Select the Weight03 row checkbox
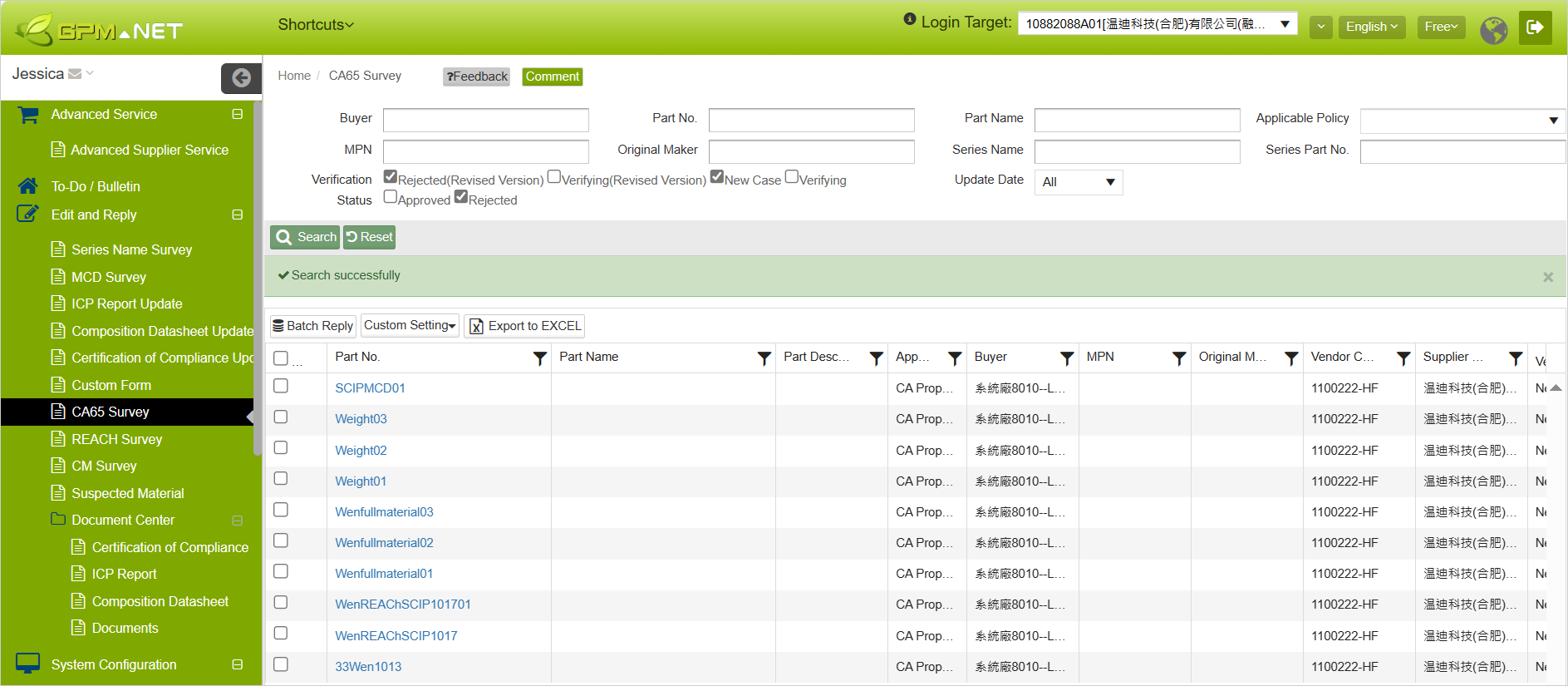This screenshot has height=686, width=1568. [x=281, y=417]
